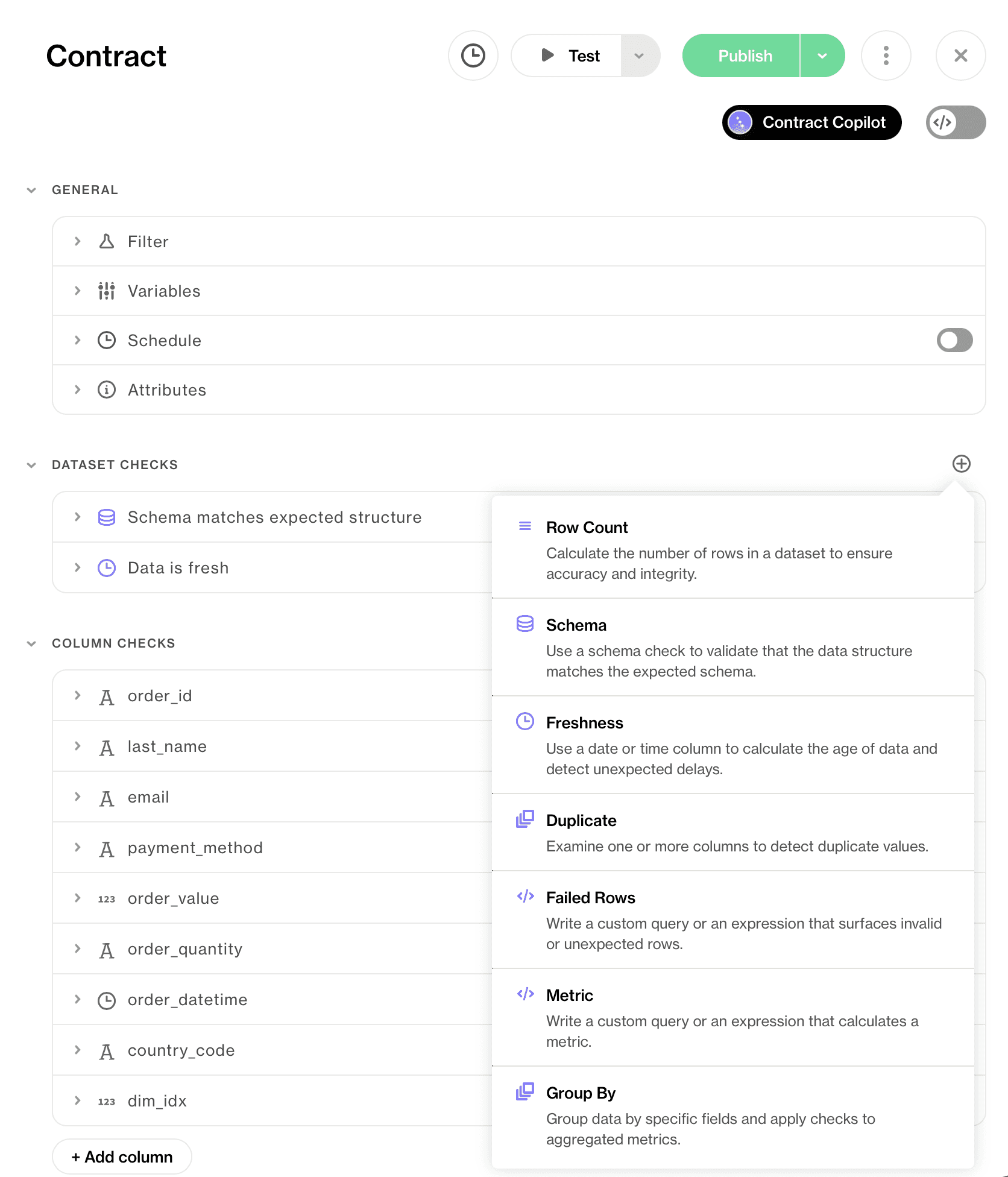Viewport: 1008px width, 1177px height.
Task: Click the Duplicate stacked squares icon
Action: 525,819
